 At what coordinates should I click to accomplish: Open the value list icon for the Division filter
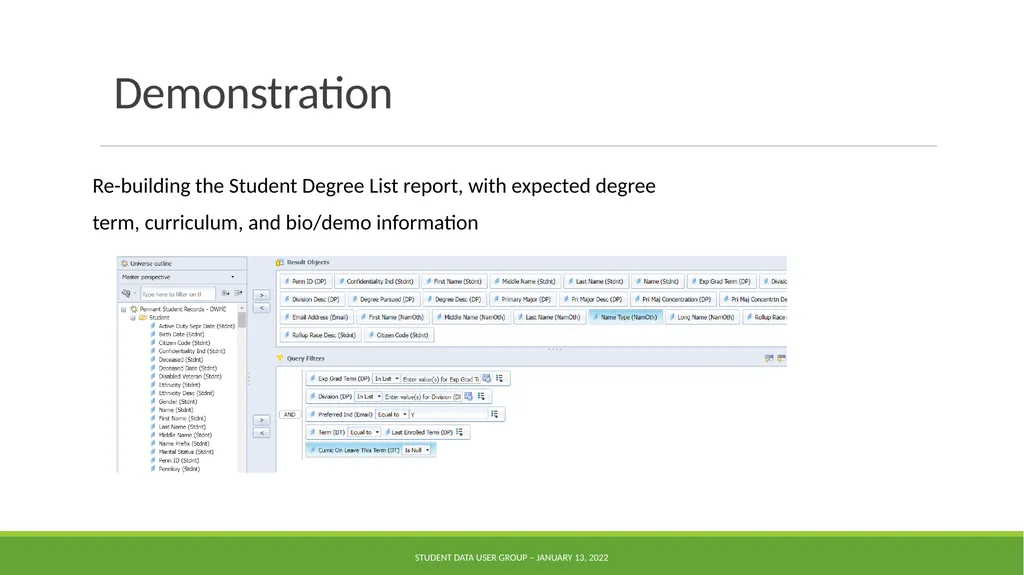(481, 396)
